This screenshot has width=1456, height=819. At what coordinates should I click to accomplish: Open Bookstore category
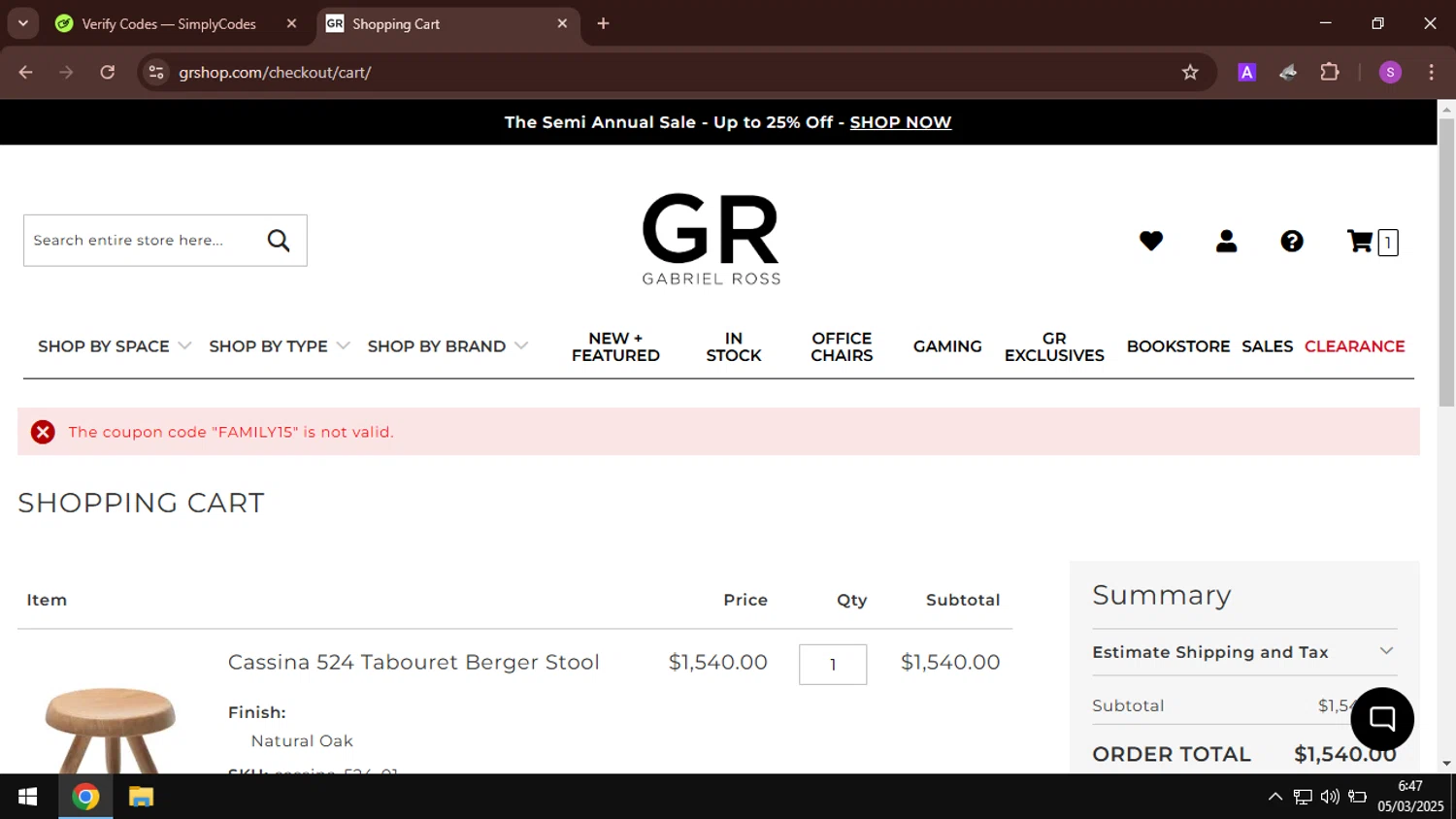tap(1178, 346)
